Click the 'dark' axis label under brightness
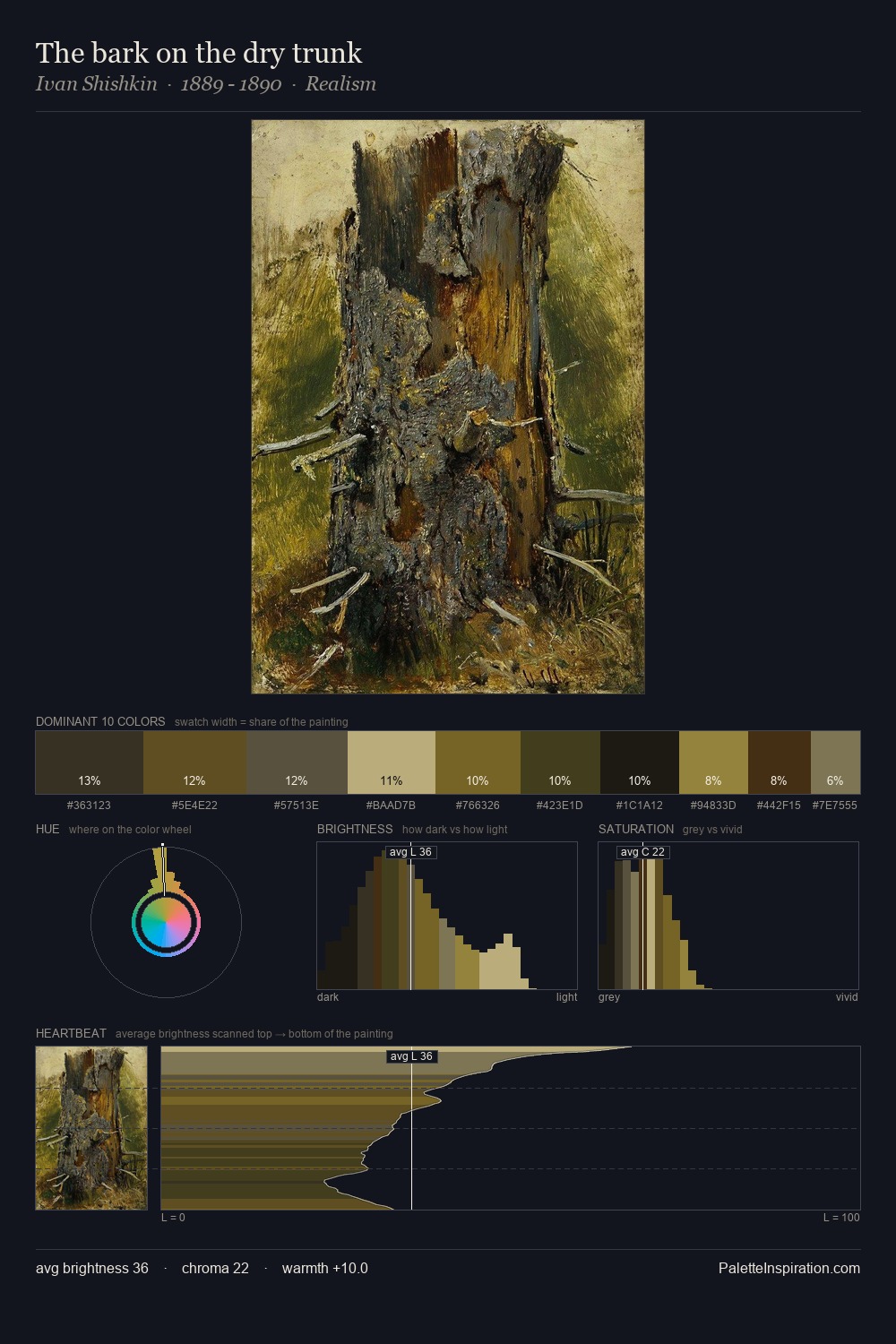This screenshot has height=1344, width=896. tap(328, 997)
